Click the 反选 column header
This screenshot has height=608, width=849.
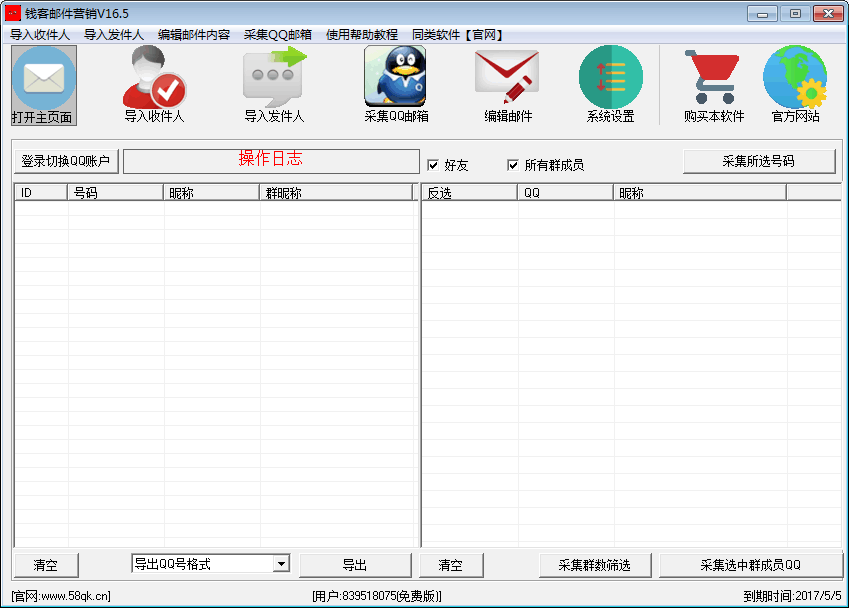click(469, 193)
